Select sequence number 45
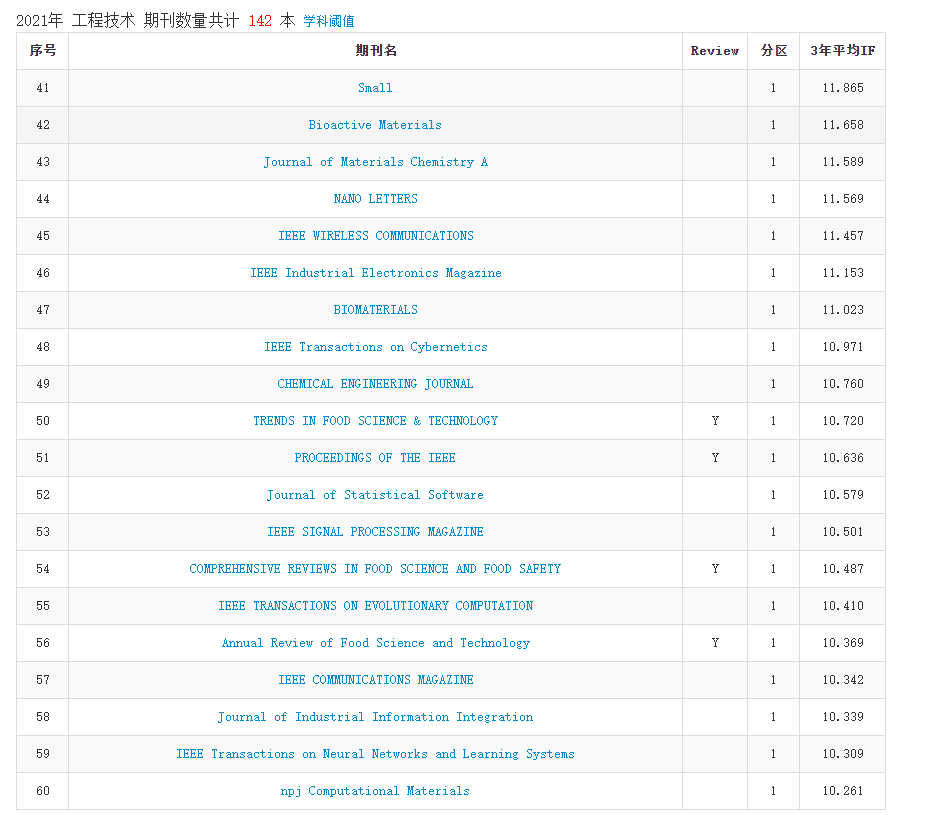This screenshot has width=951, height=815. click(43, 236)
